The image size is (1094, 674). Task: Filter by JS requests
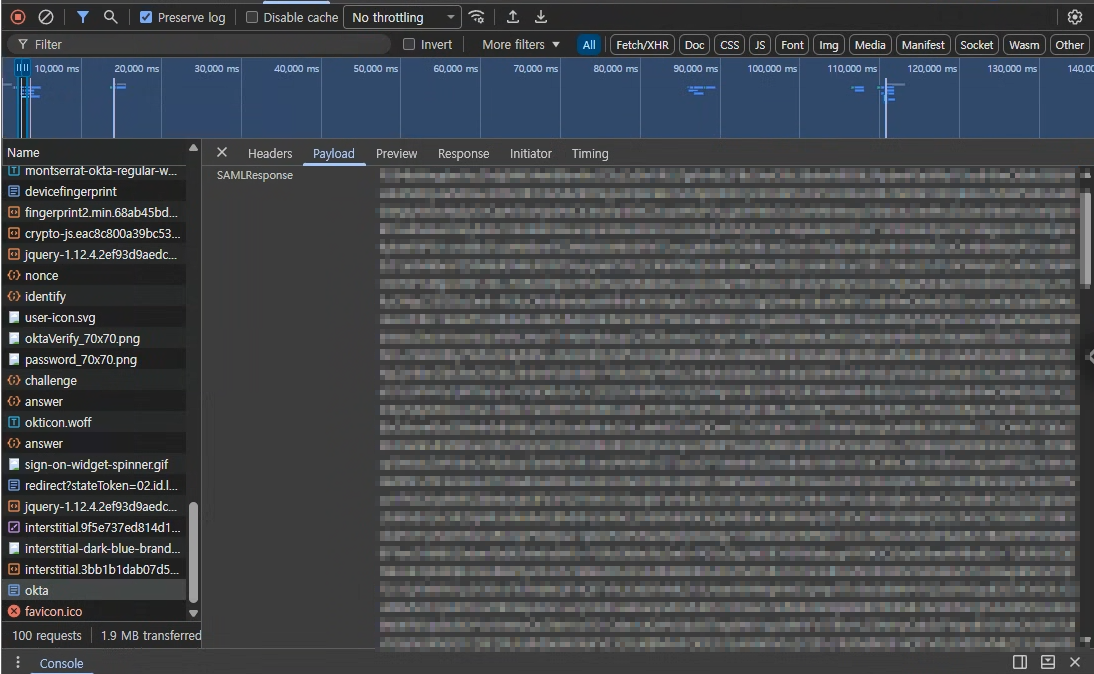760,45
